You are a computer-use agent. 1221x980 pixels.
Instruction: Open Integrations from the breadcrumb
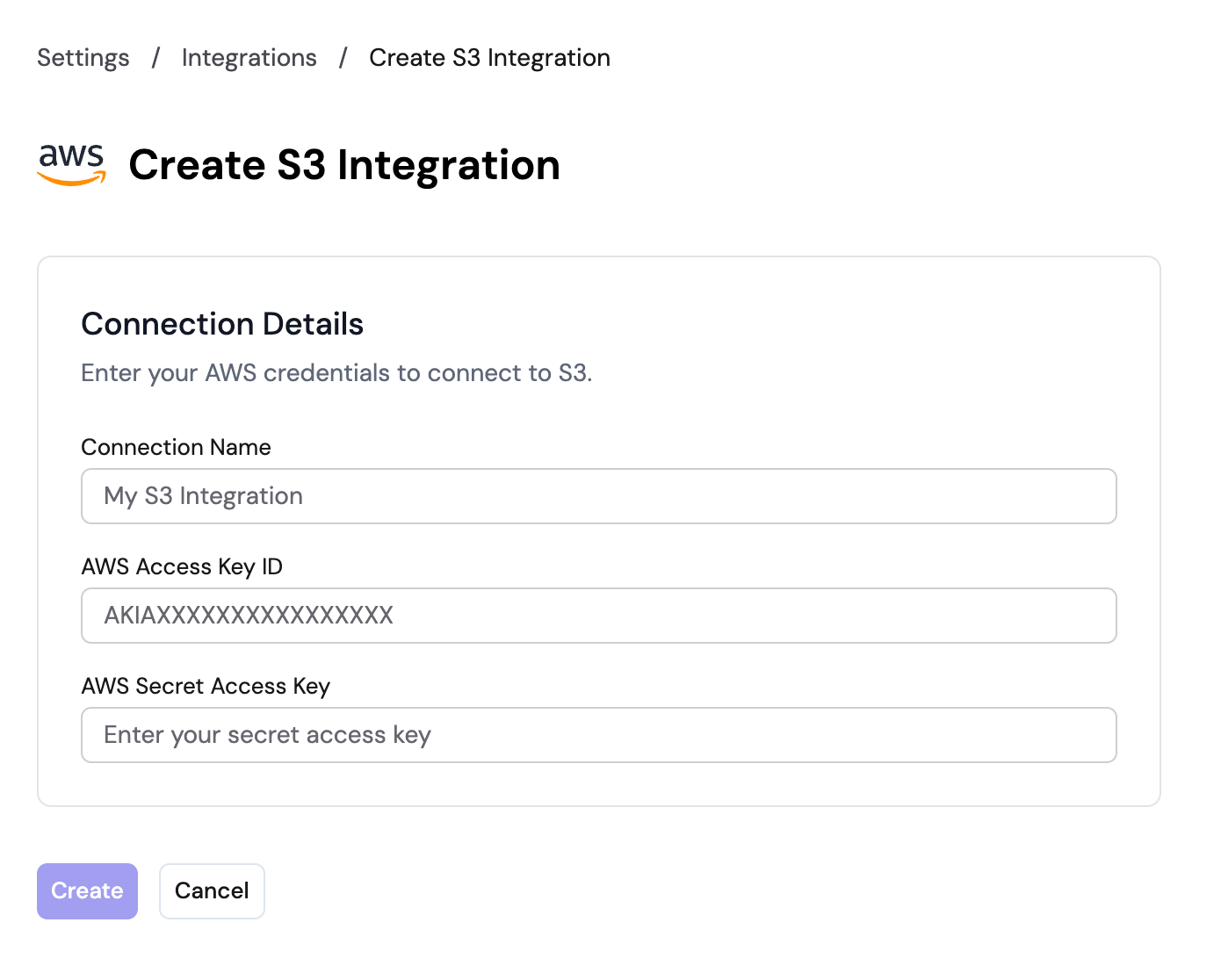pyautogui.click(x=249, y=57)
